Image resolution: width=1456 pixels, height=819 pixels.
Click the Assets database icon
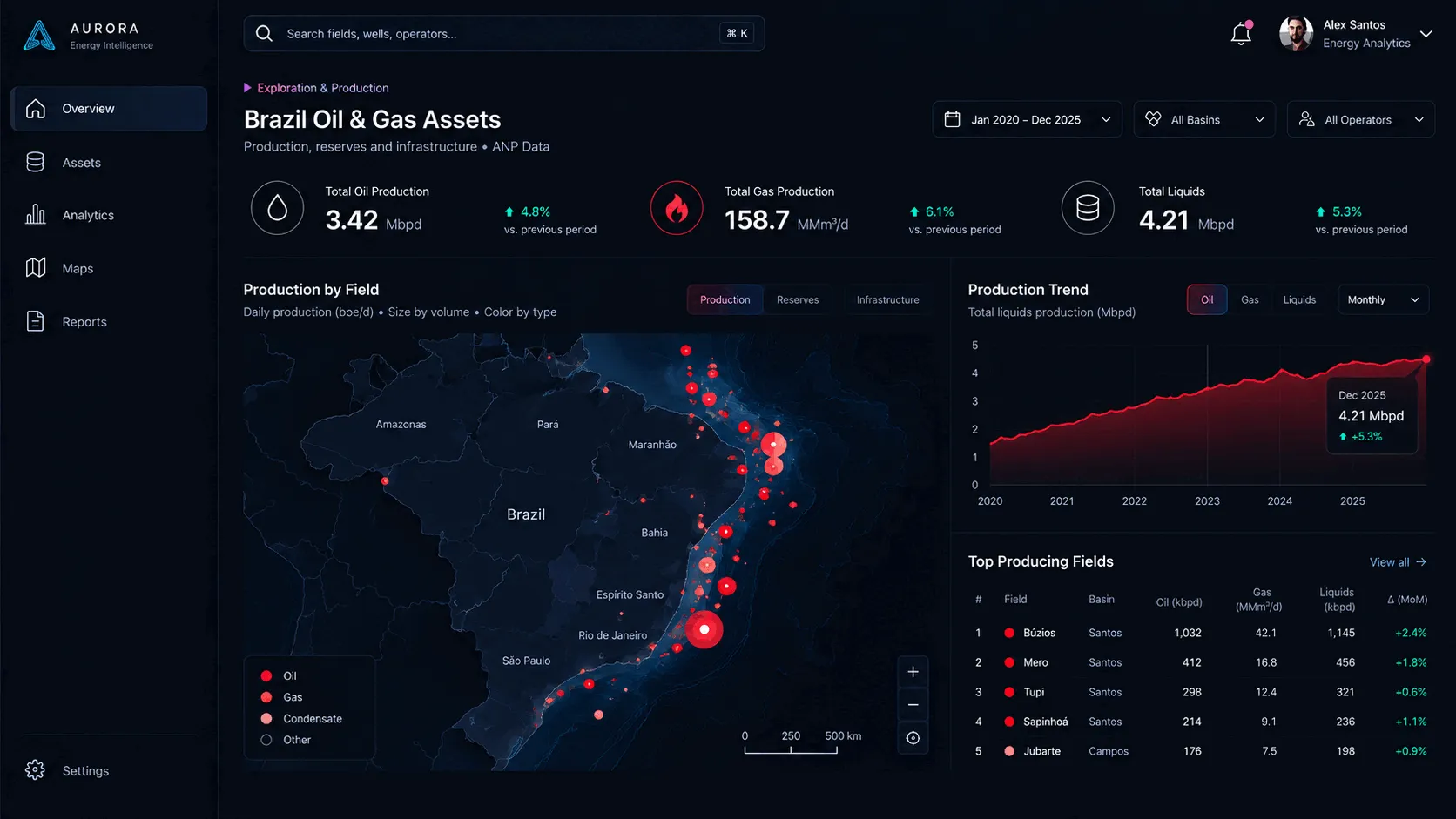click(x=36, y=162)
